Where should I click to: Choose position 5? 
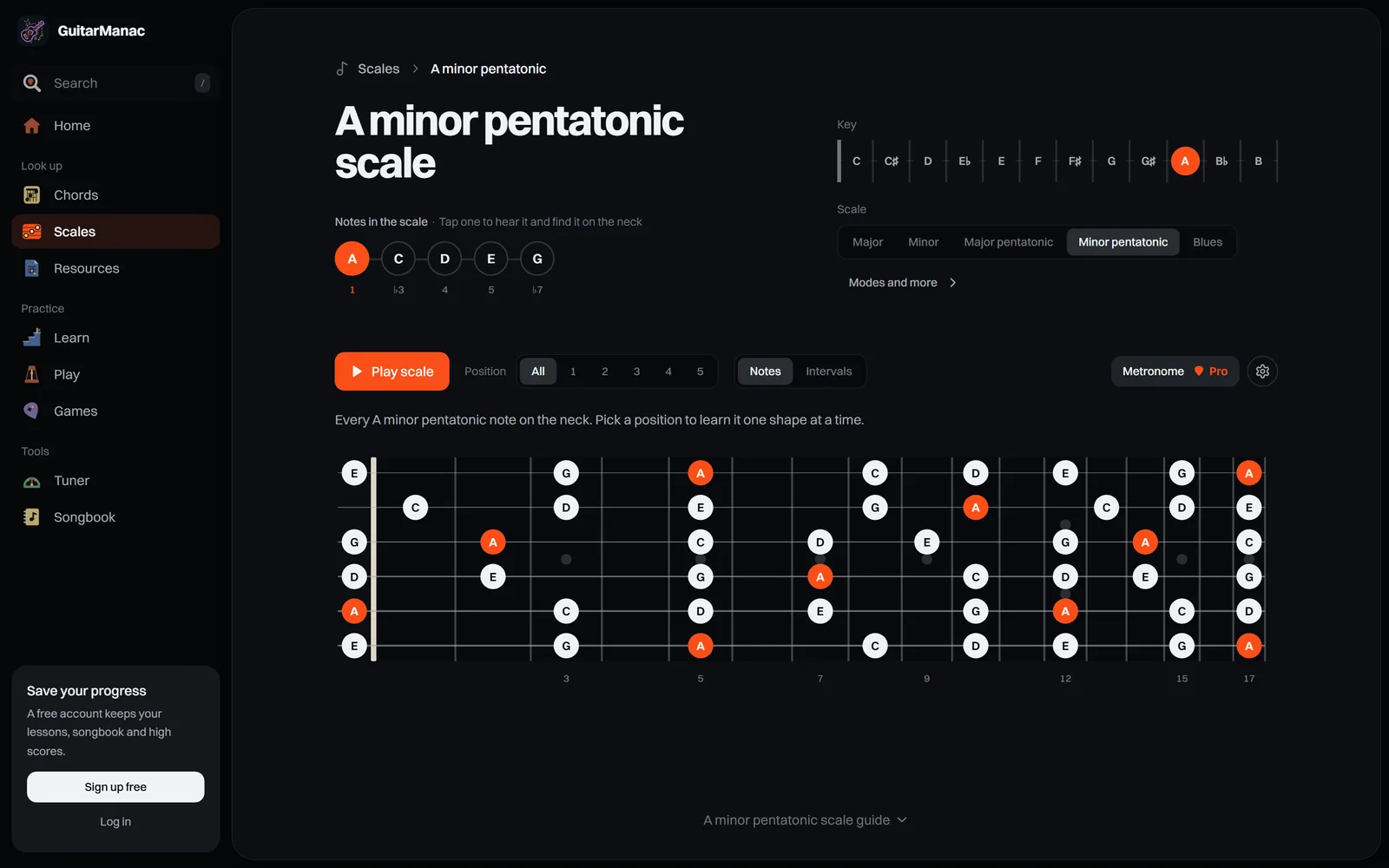pos(700,372)
